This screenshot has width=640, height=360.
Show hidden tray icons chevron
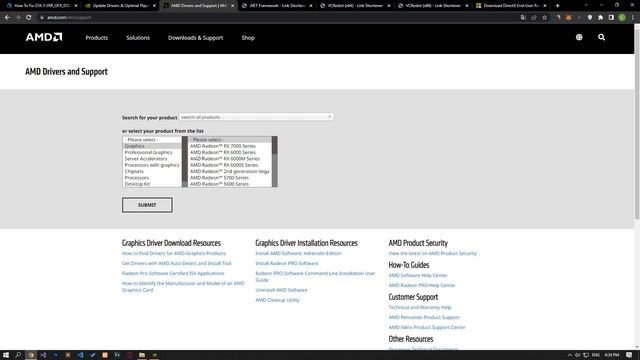pyautogui.click(x=570, y=355)
